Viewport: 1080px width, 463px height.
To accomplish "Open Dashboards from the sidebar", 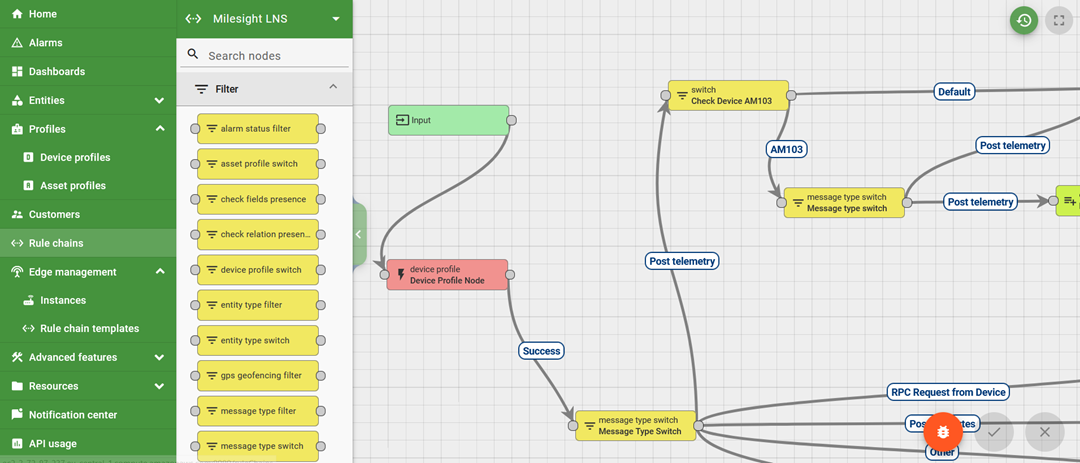I will [56, 72].
